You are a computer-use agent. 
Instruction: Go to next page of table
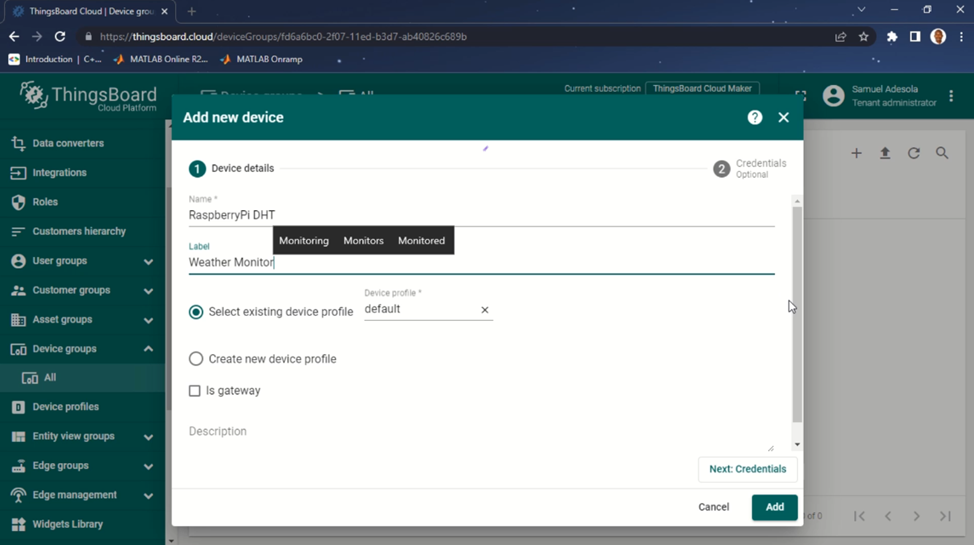tap(916, 516)
